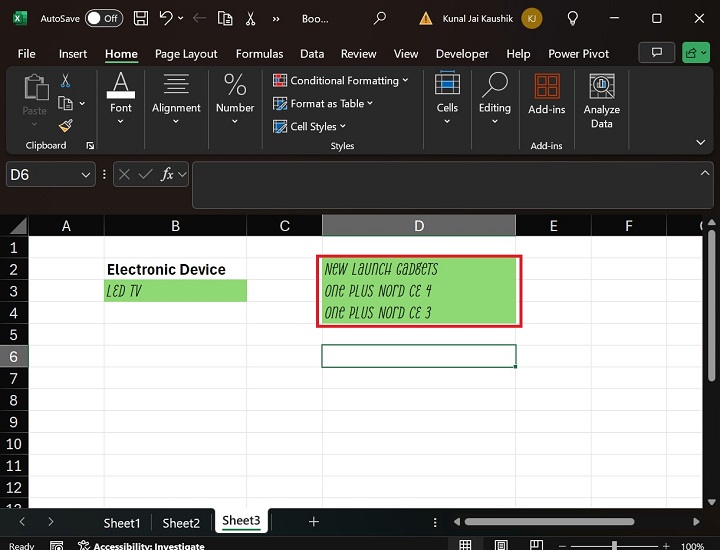Viewport: 720px width, 550px height.
Task: Open the search magnifier in title bar
Action: click(380, 18)
